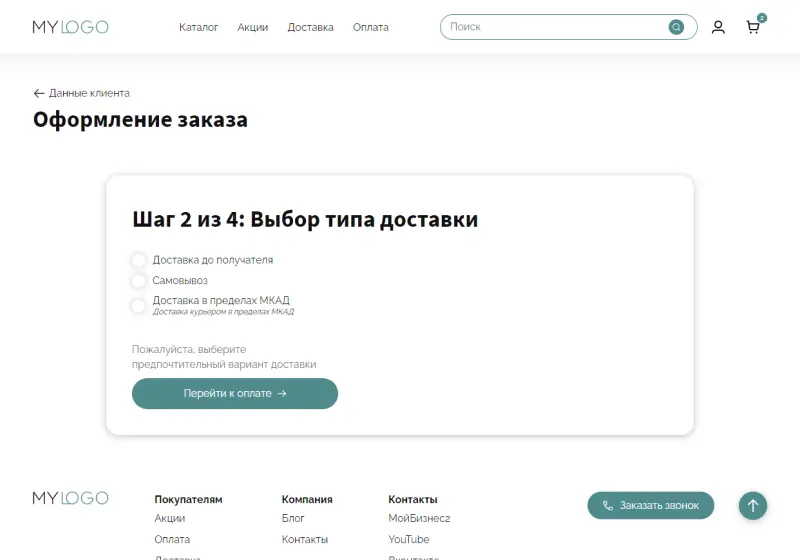Go to the 'Акции' header menu item
Viewport: 800px width, 560px height.
click(252, 27)
